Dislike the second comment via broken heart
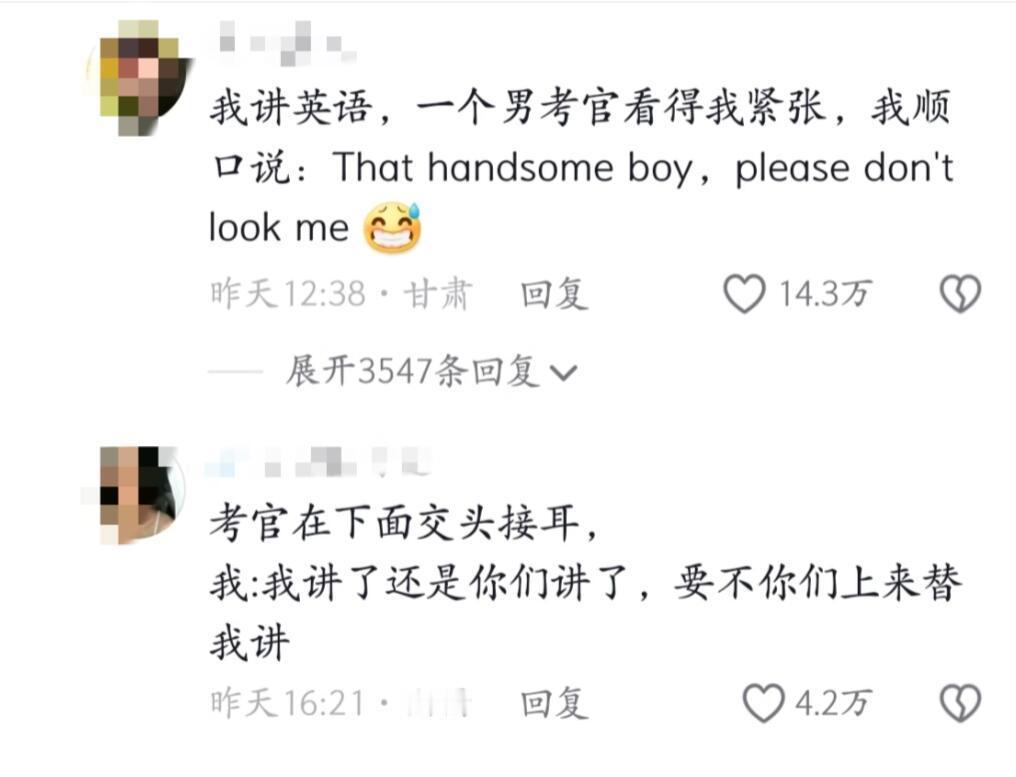Viewport: 1016px width, 777px height. [x=960, y=703]
